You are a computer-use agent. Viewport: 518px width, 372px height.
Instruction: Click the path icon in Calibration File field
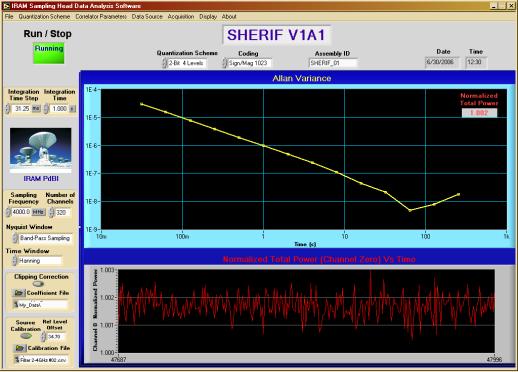point(16,359)
